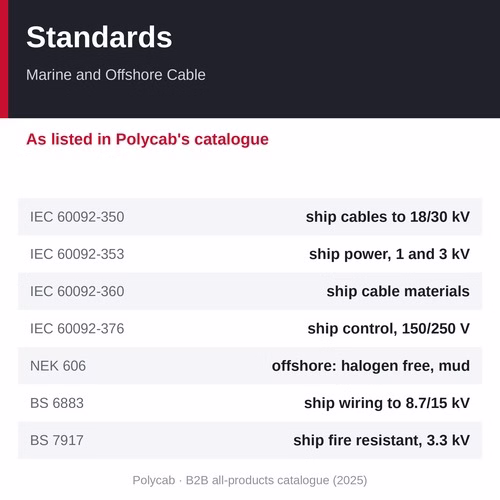The width and height of the screenshot is (500, 500).
Task: Select 'ship control, 150/250 V' text
Action: tap(389, 329)
